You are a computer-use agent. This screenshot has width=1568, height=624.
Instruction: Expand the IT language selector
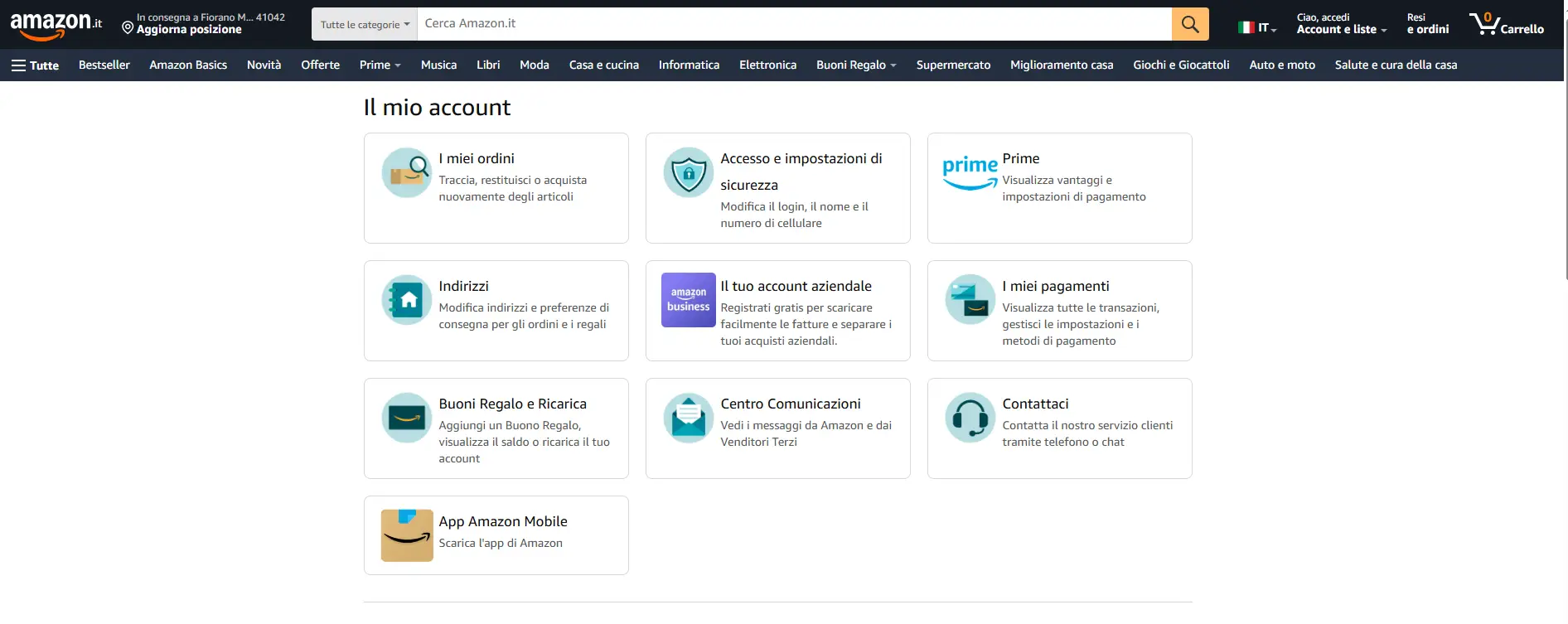pyautogui.click(x=1257, y=27)
